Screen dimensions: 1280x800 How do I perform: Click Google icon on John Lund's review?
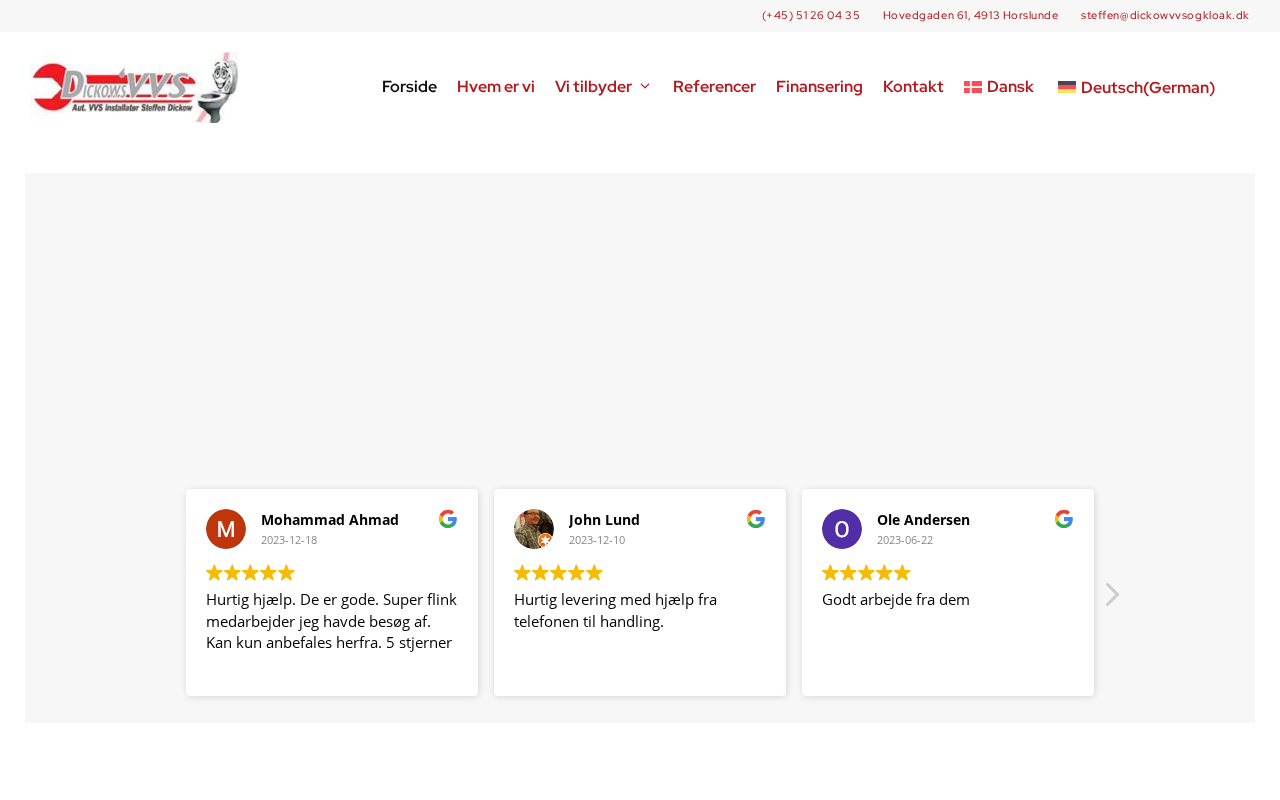756,519
